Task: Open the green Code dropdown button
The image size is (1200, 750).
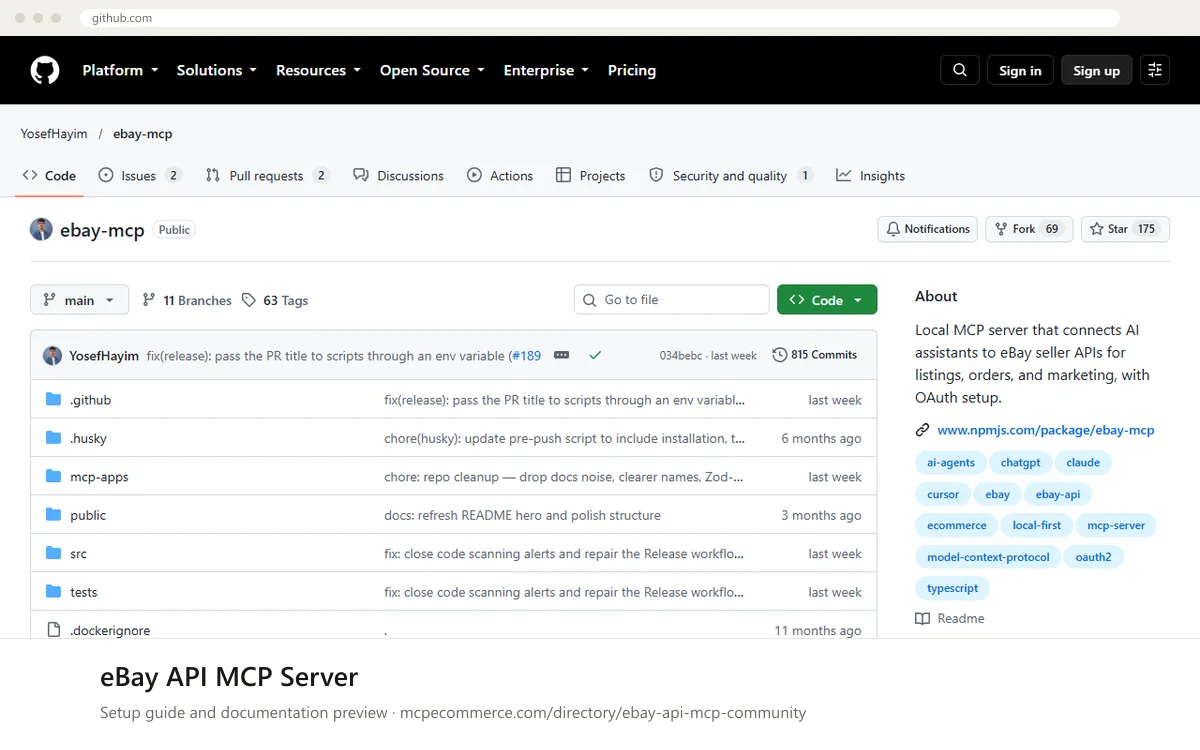Action: coord(827,300)
